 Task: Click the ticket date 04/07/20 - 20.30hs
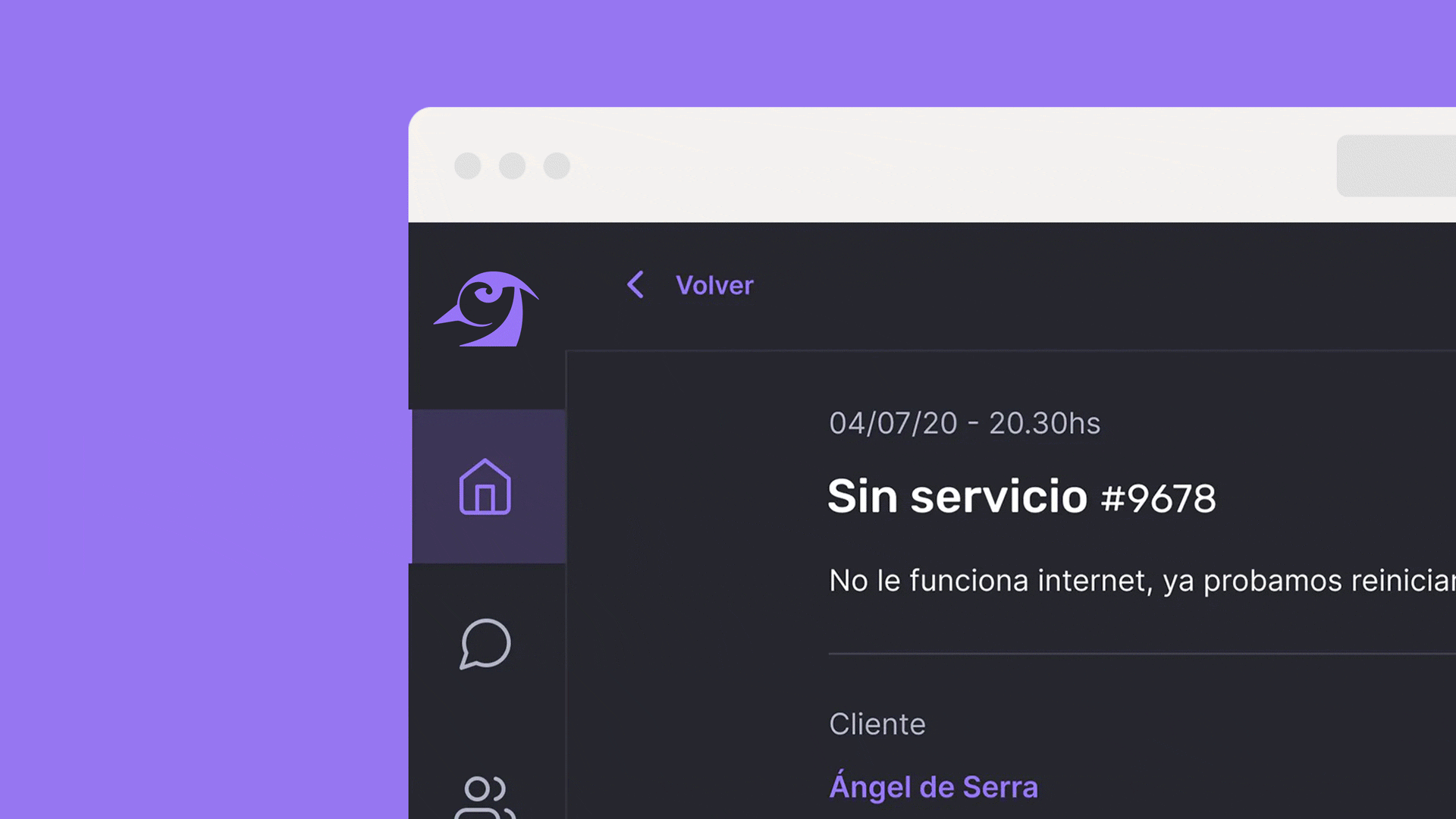965,423
